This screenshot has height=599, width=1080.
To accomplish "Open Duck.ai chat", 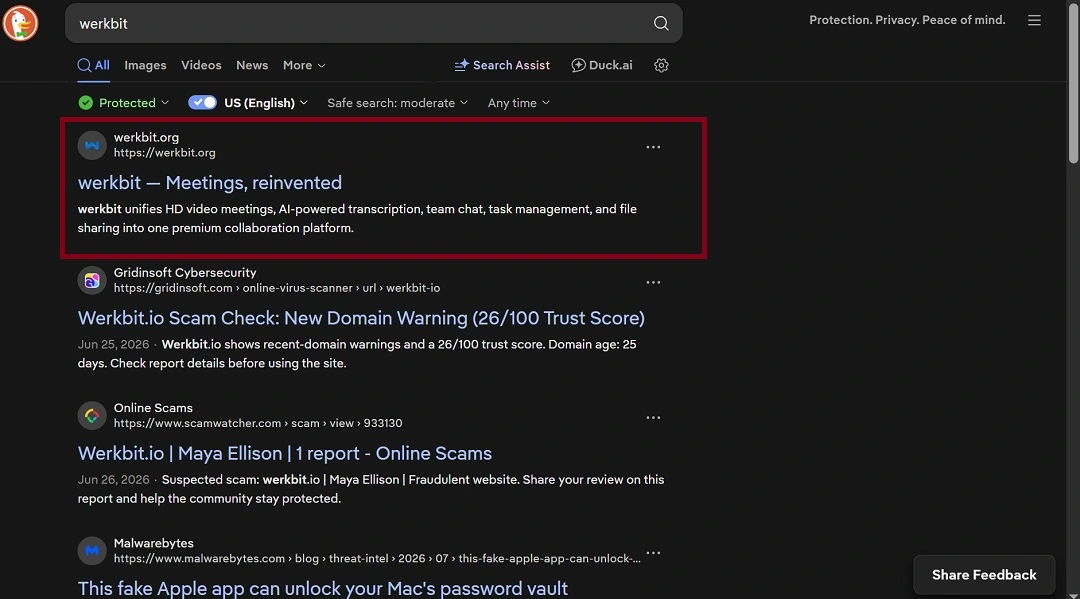I will tap(602, 65).
